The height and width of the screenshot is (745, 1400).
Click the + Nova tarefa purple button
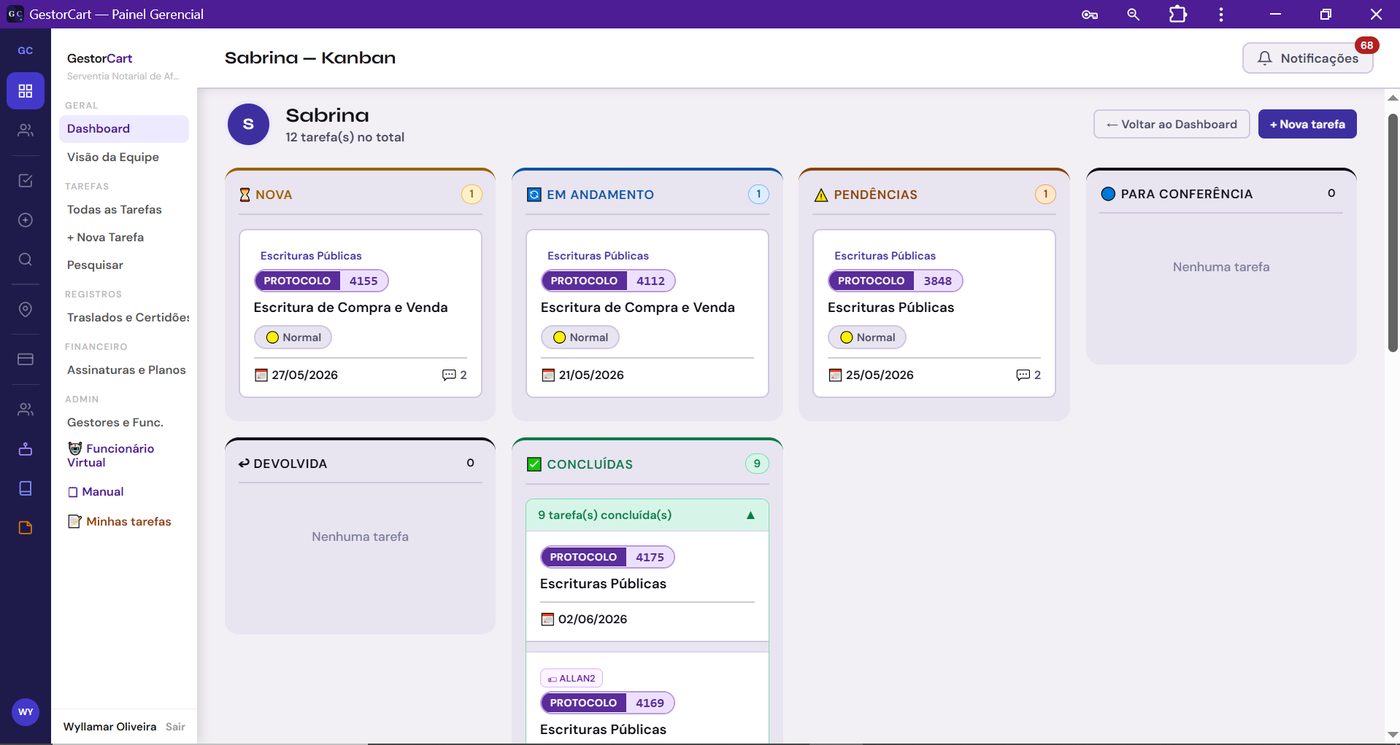click(x=1307, y=124)
